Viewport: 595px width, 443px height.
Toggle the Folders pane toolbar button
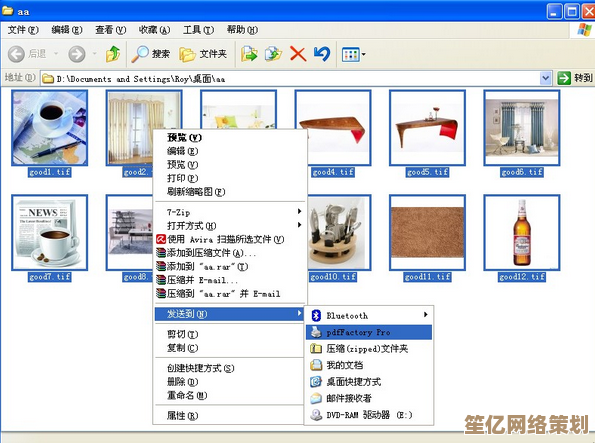point(203,54)
